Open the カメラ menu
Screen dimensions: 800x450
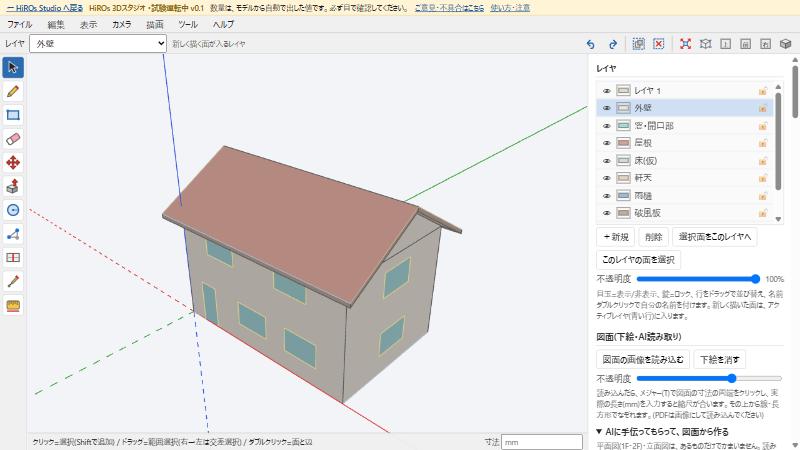click(x=121, y=24)
